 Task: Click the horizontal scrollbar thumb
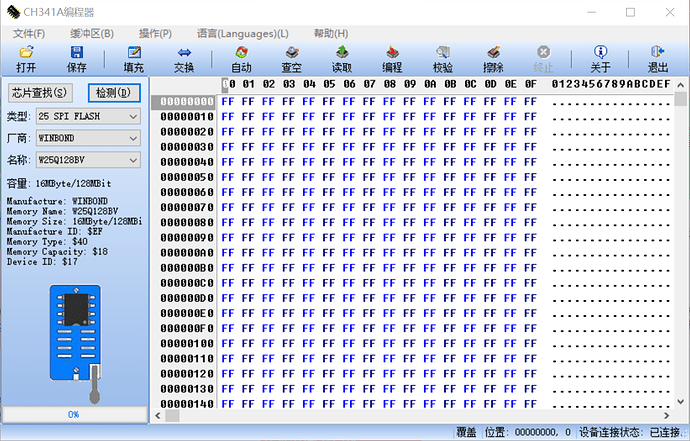pos(172,415)
